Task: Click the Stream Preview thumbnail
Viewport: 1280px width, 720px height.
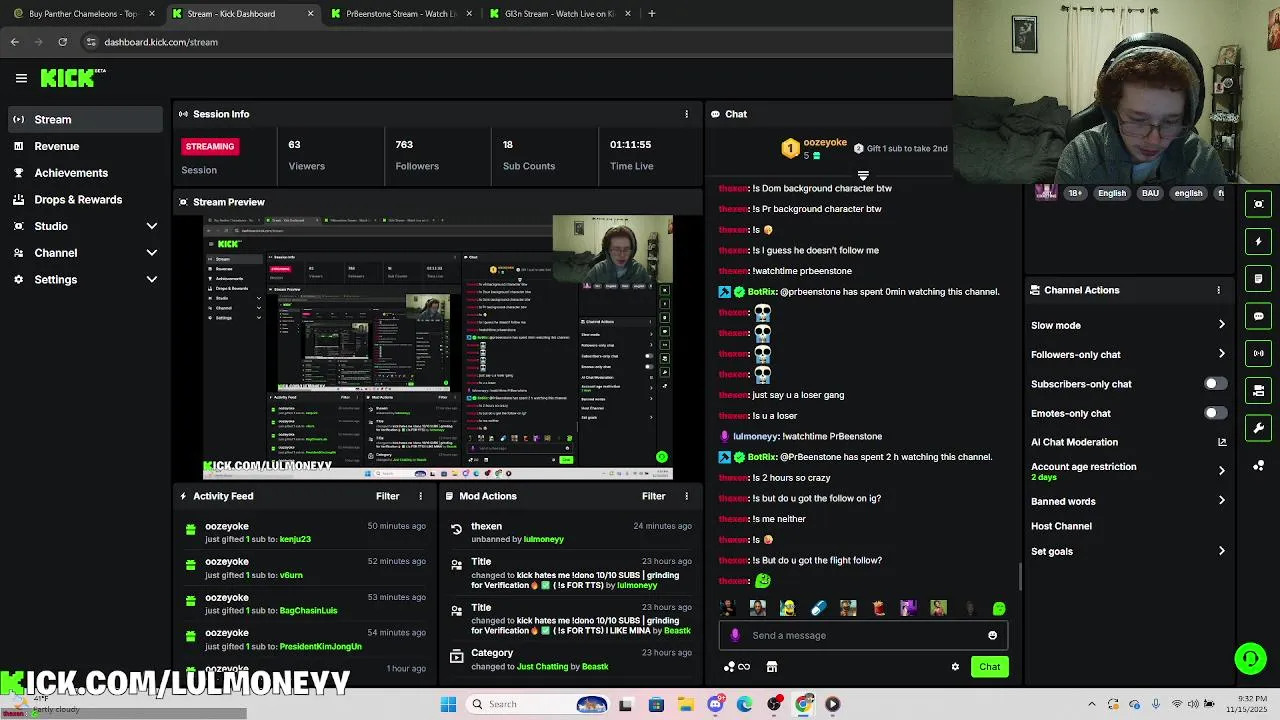Action: 438,348
